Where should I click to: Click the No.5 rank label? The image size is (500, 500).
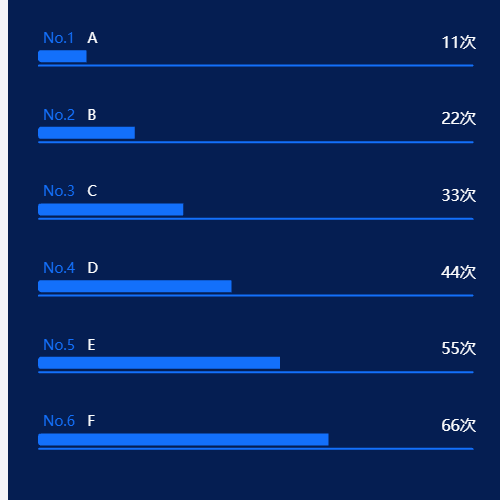click(59, 345)
